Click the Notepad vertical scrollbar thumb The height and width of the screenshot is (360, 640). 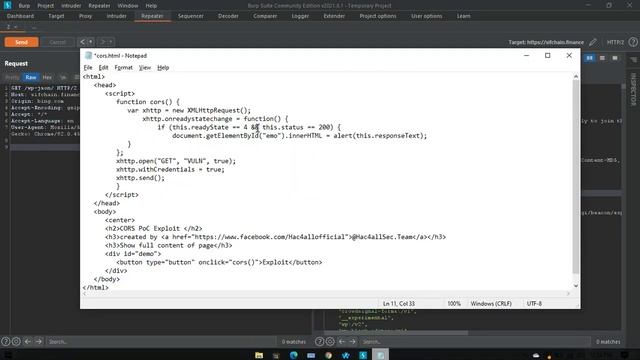point(576,177)
